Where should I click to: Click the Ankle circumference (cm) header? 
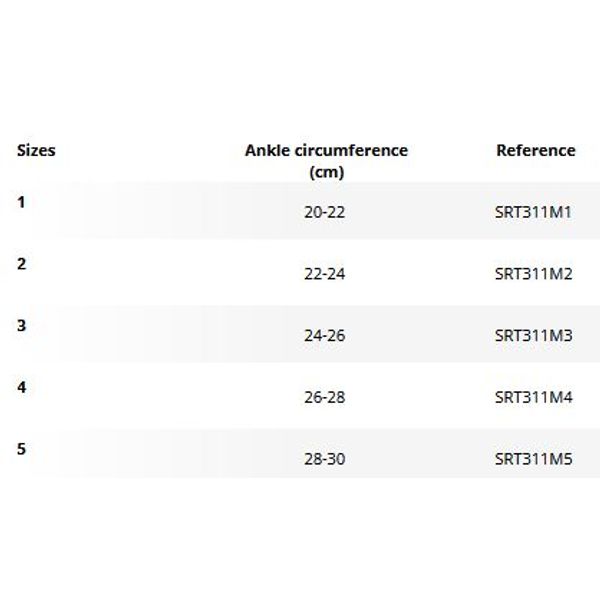[x=326, y=161]
